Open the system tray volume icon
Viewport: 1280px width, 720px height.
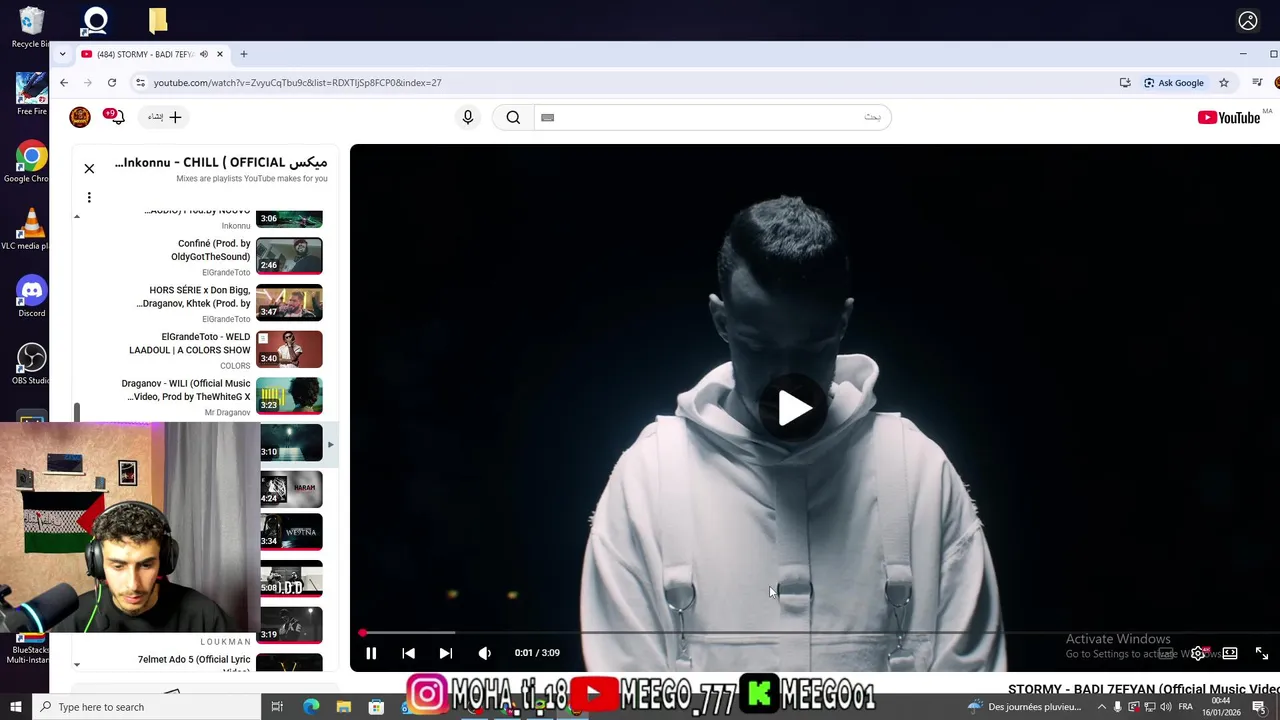click(x=1166, y=707)
